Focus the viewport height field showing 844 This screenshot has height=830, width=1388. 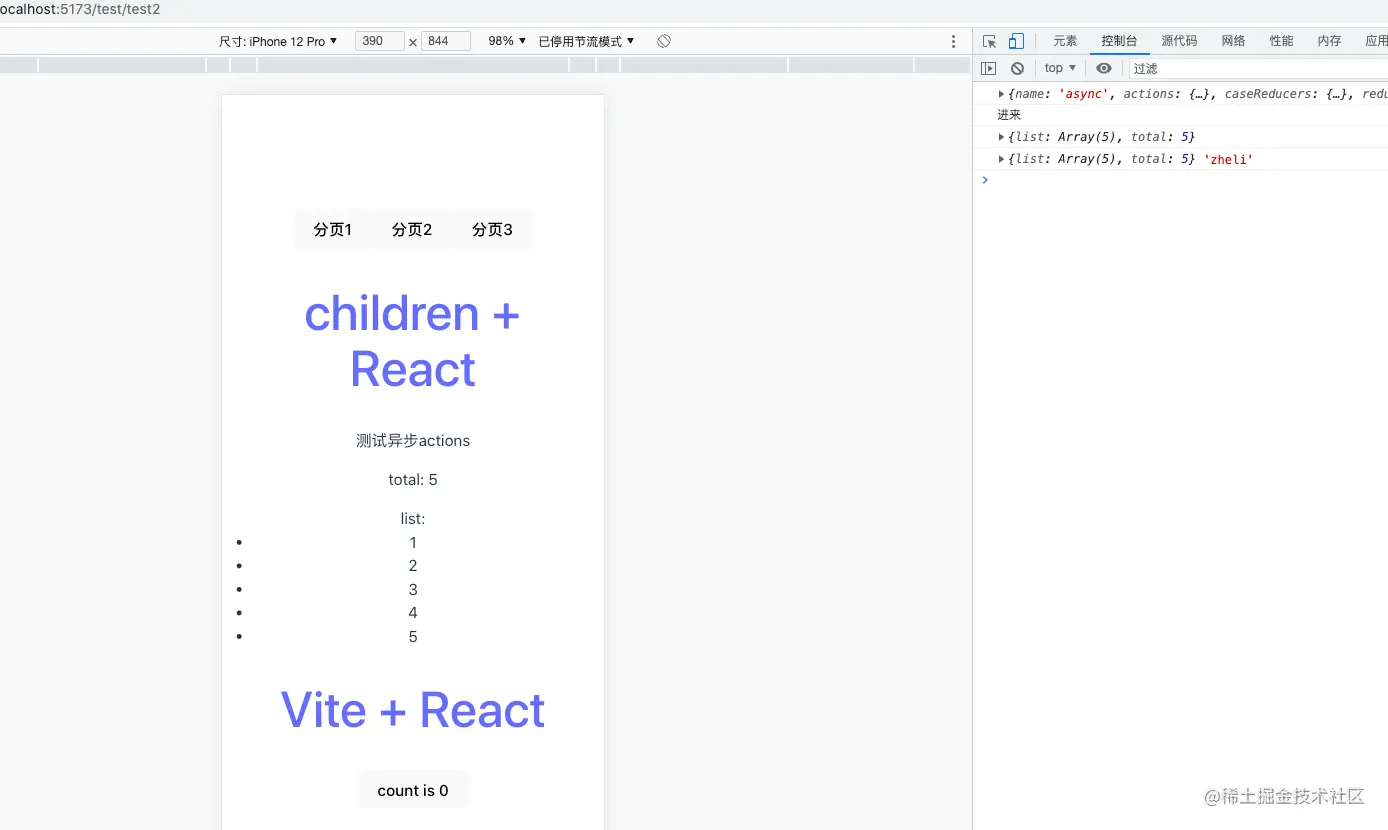click(x=446, y=41)
